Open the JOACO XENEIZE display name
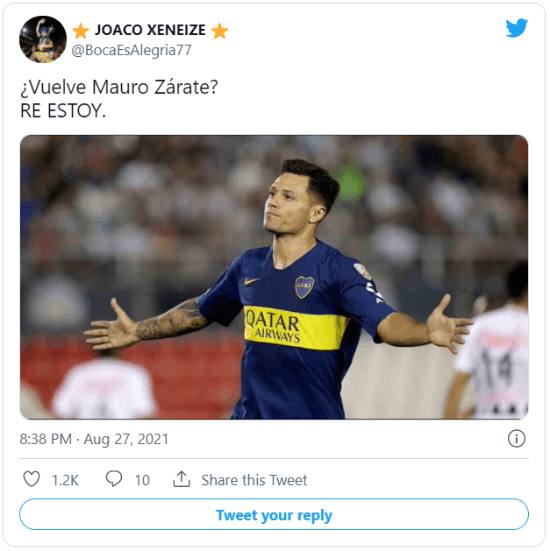Viewport: 550px width, 551px height. point(150,30)
